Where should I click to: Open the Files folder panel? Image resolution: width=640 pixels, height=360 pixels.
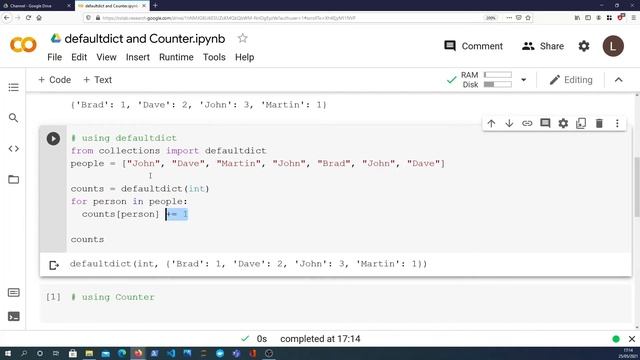pyautogui.click(x=13, y=179)
